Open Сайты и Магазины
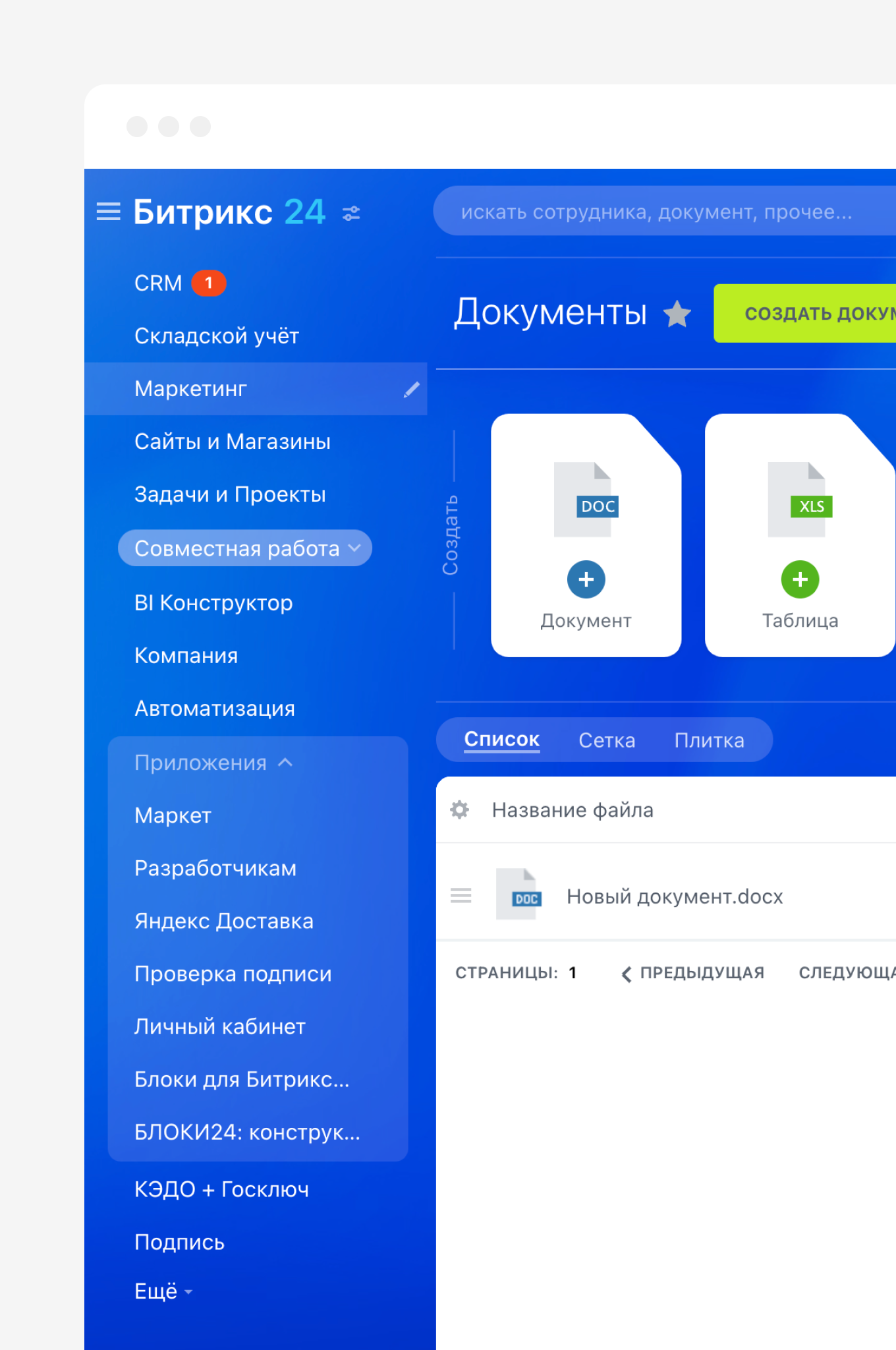This screenshot has width=896, height=1350. pyautogui.click(x=233, y=442)
